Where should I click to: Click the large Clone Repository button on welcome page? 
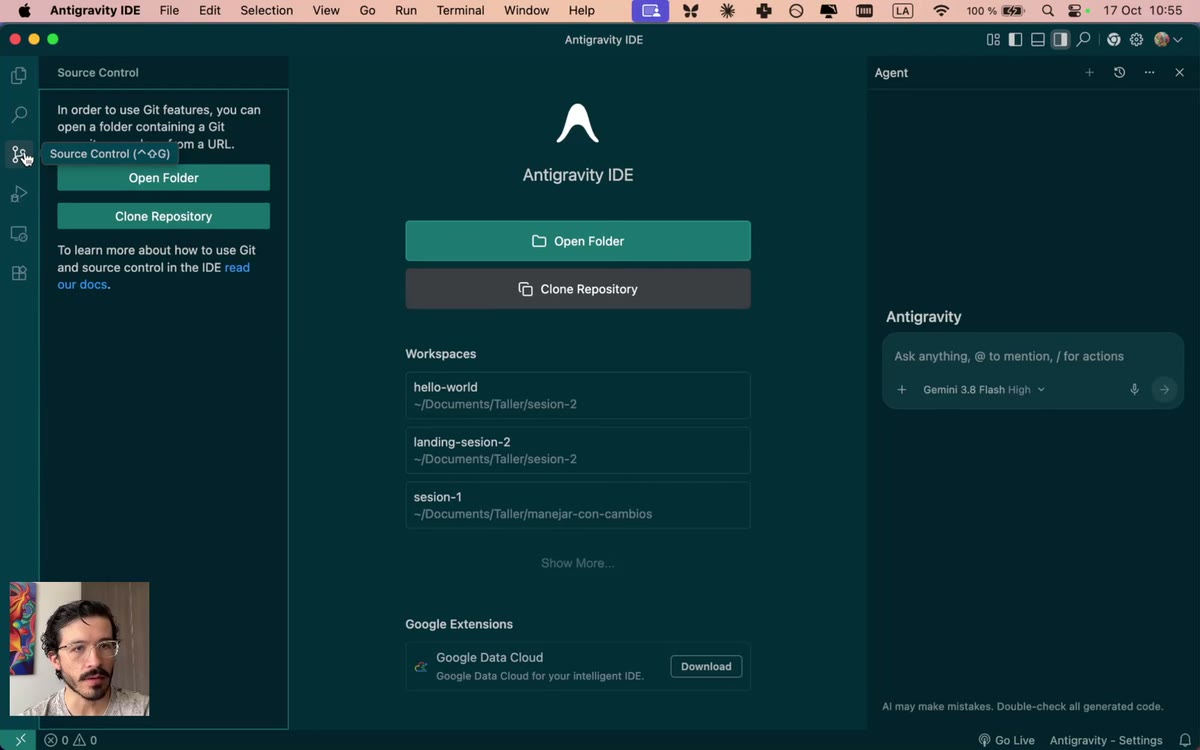tap(578, 289)
